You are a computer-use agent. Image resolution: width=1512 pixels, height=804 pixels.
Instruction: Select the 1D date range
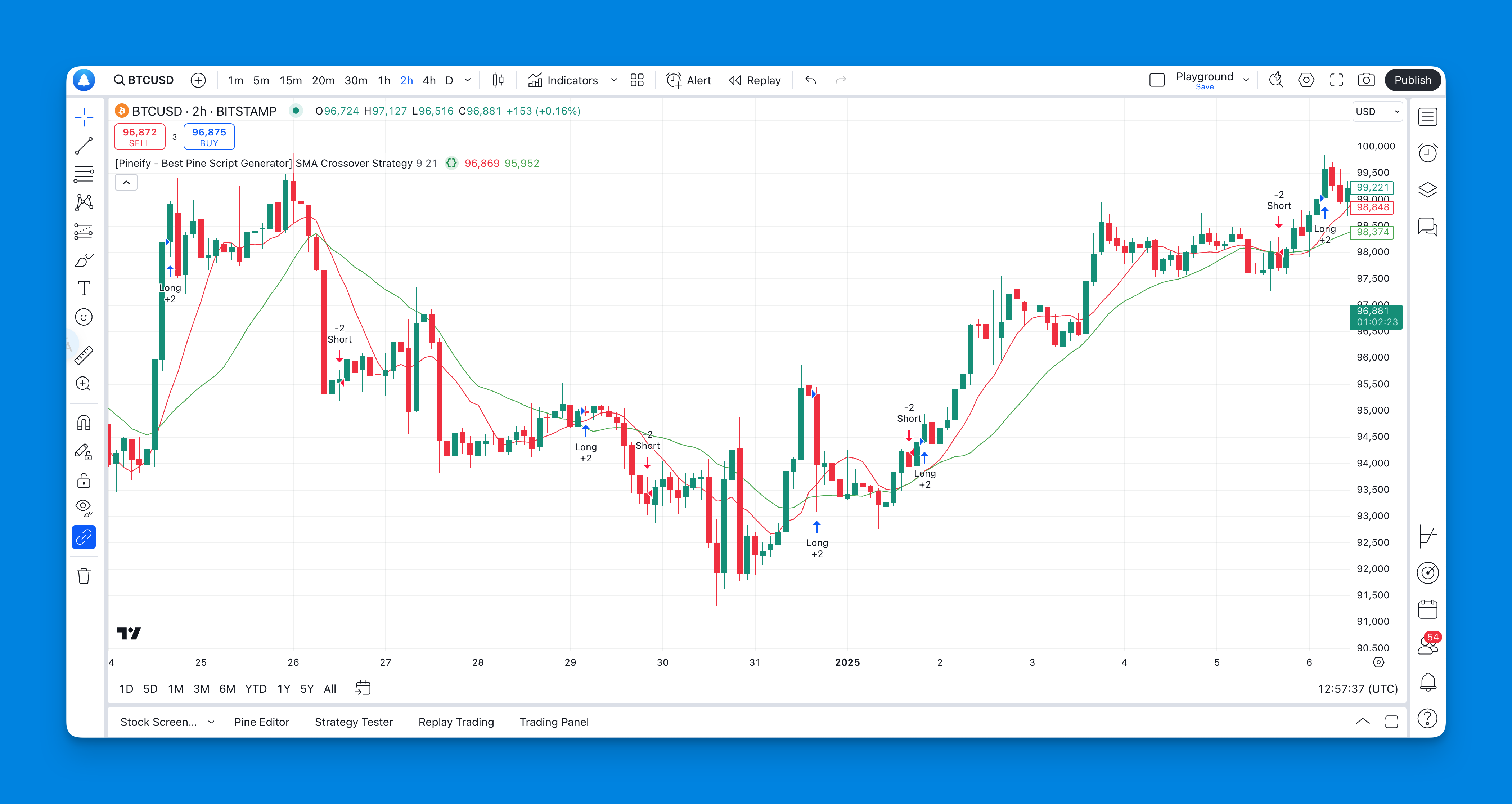tap(126, 689)
